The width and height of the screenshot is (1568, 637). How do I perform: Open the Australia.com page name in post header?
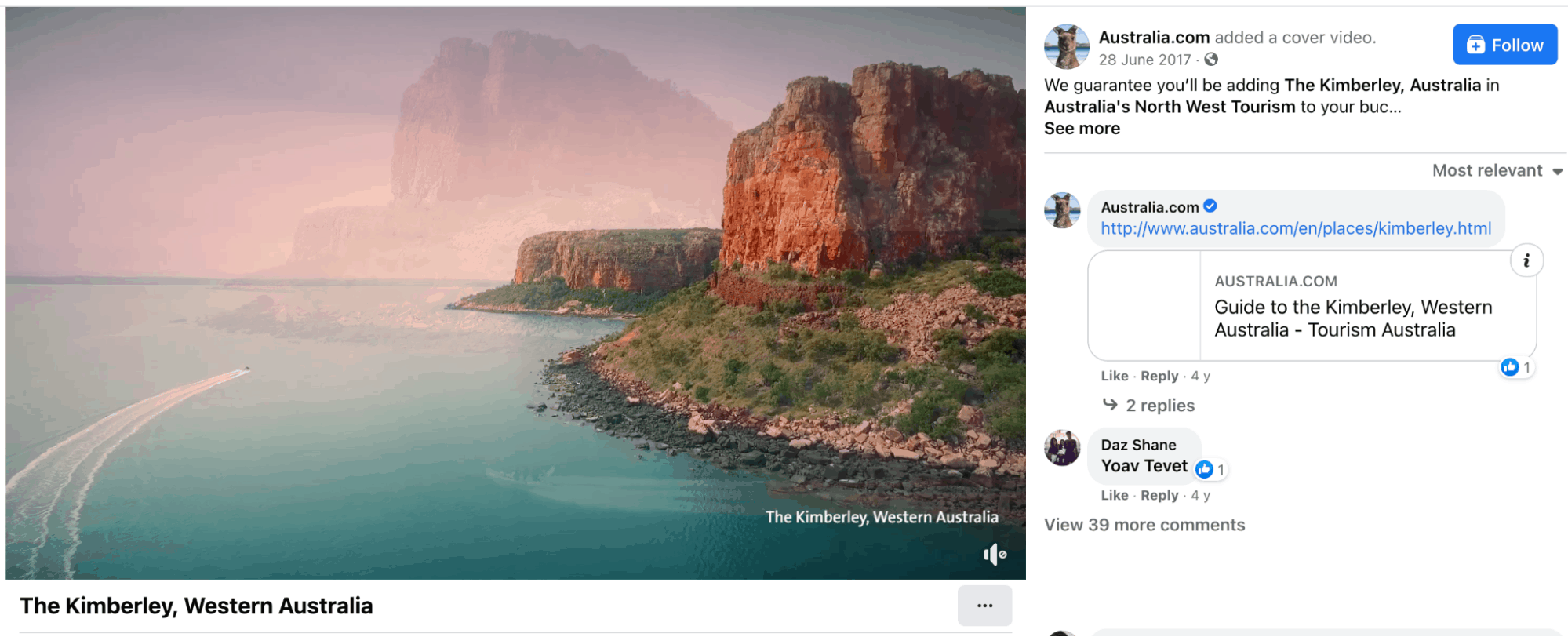pyautogui.click(x=1154, y=37)
